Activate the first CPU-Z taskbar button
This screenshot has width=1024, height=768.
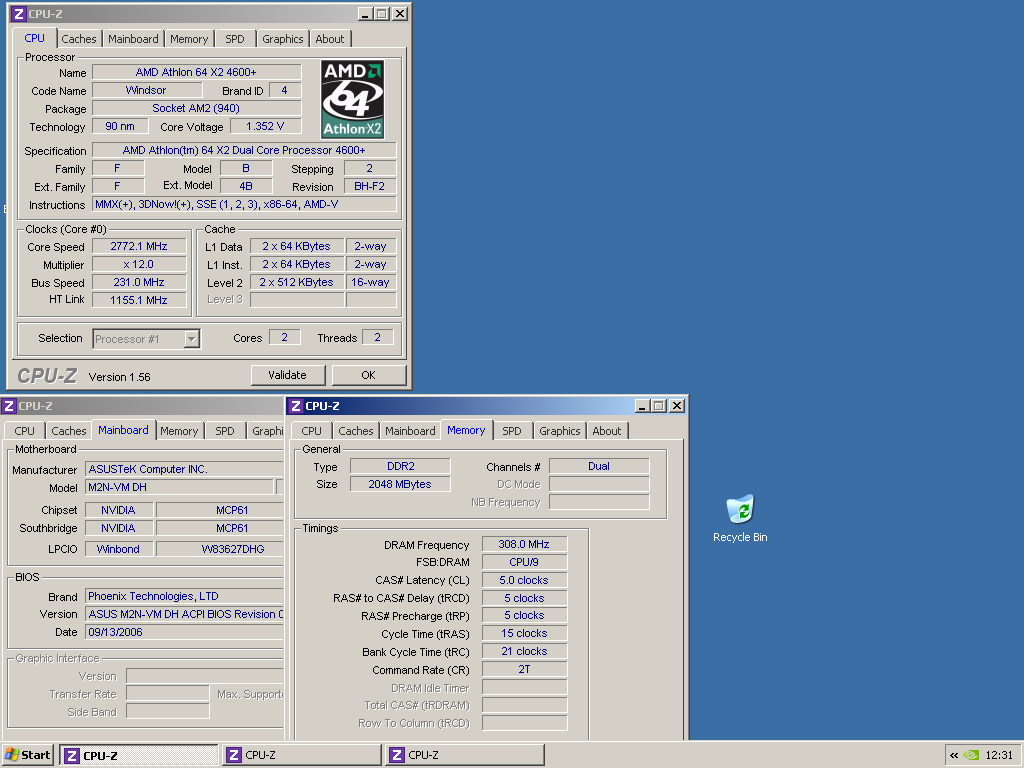pyautogui.click(x=139, y=755)
